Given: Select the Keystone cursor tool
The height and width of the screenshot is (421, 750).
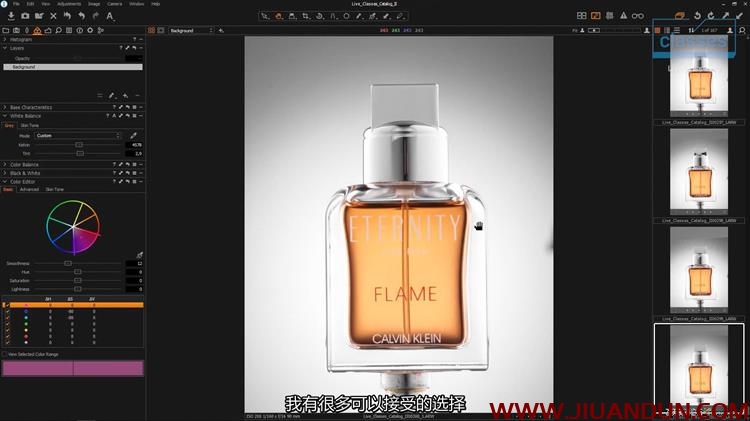Looking at the screenshot, I should point(333,16).
